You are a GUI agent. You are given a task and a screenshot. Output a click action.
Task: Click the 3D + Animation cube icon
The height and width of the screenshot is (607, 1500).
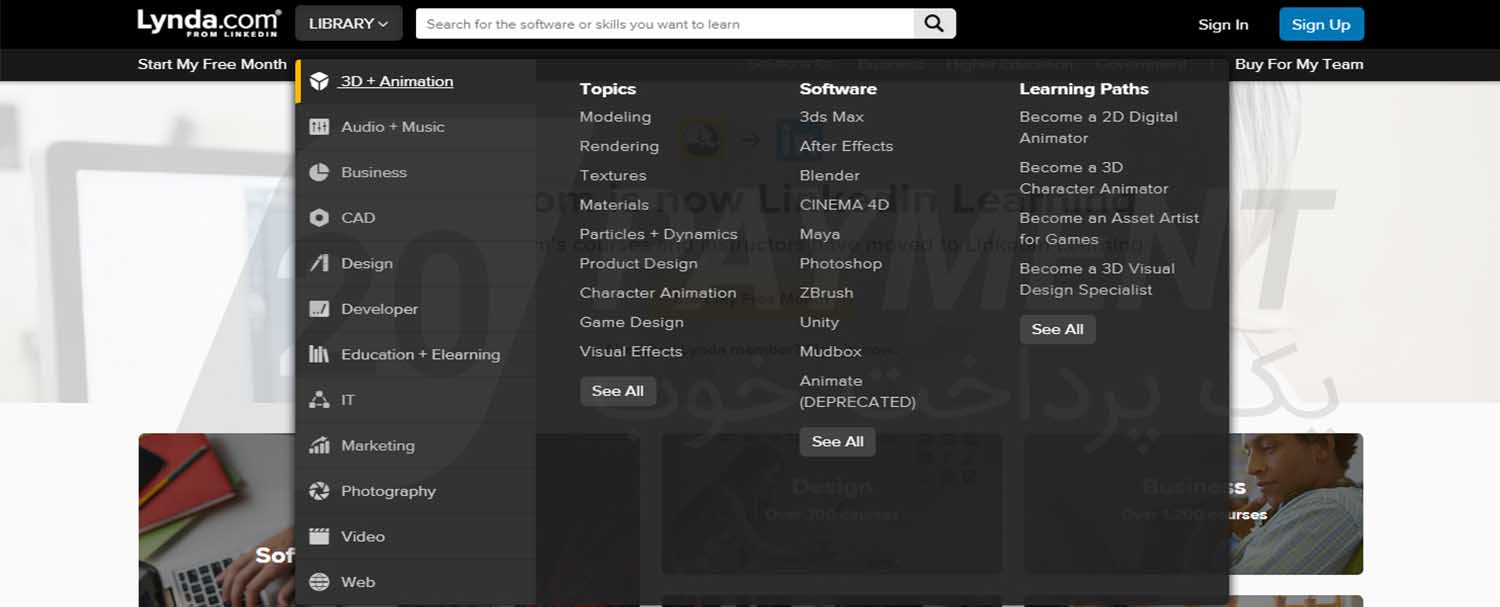(x=319, y=81)
